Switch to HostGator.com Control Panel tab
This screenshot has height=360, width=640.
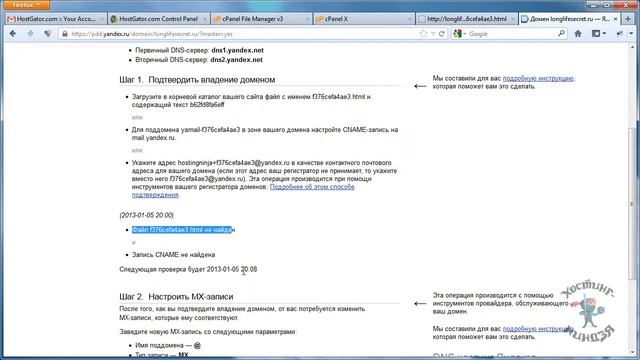coord(159,19)
